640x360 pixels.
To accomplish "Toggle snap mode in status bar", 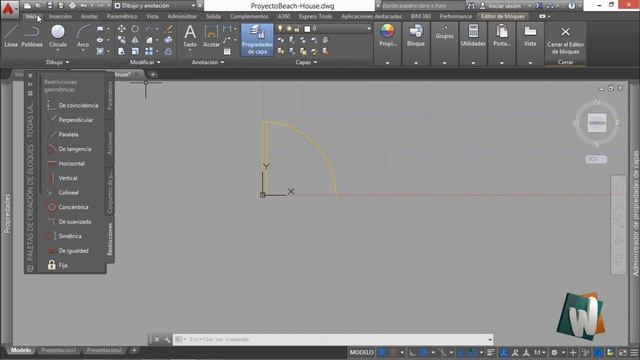I will tap(393, 352).
